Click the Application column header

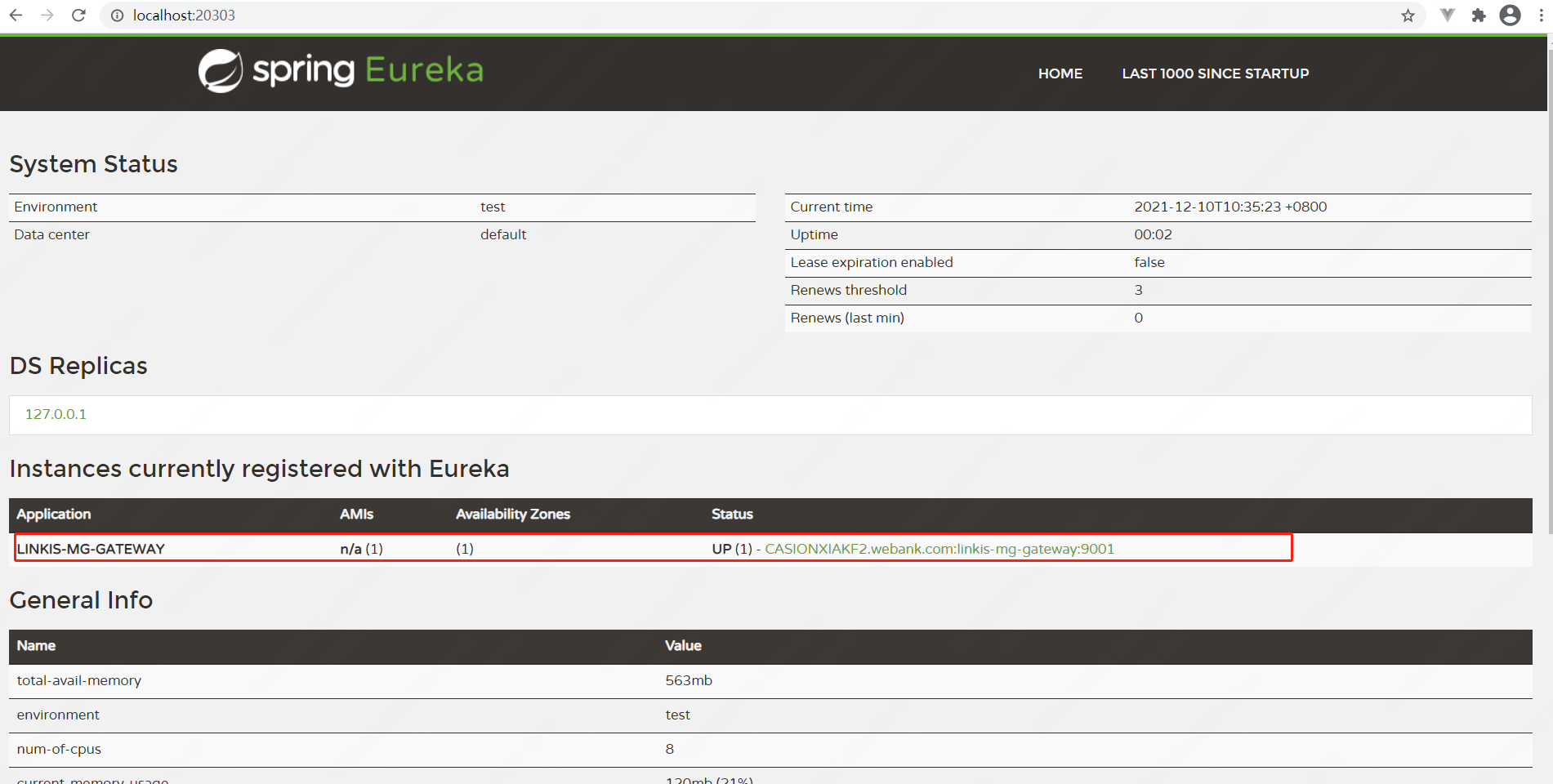tap(54, 514)
